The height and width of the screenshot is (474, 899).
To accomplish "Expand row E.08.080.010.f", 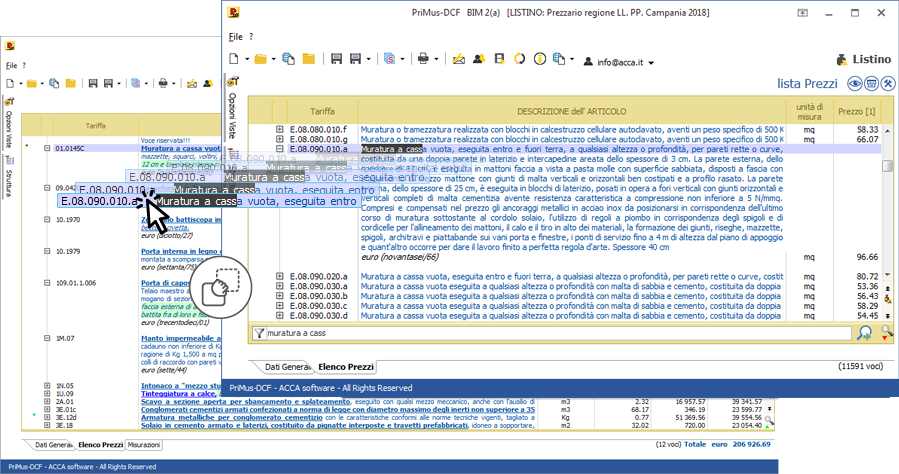I will pos(279,130).
